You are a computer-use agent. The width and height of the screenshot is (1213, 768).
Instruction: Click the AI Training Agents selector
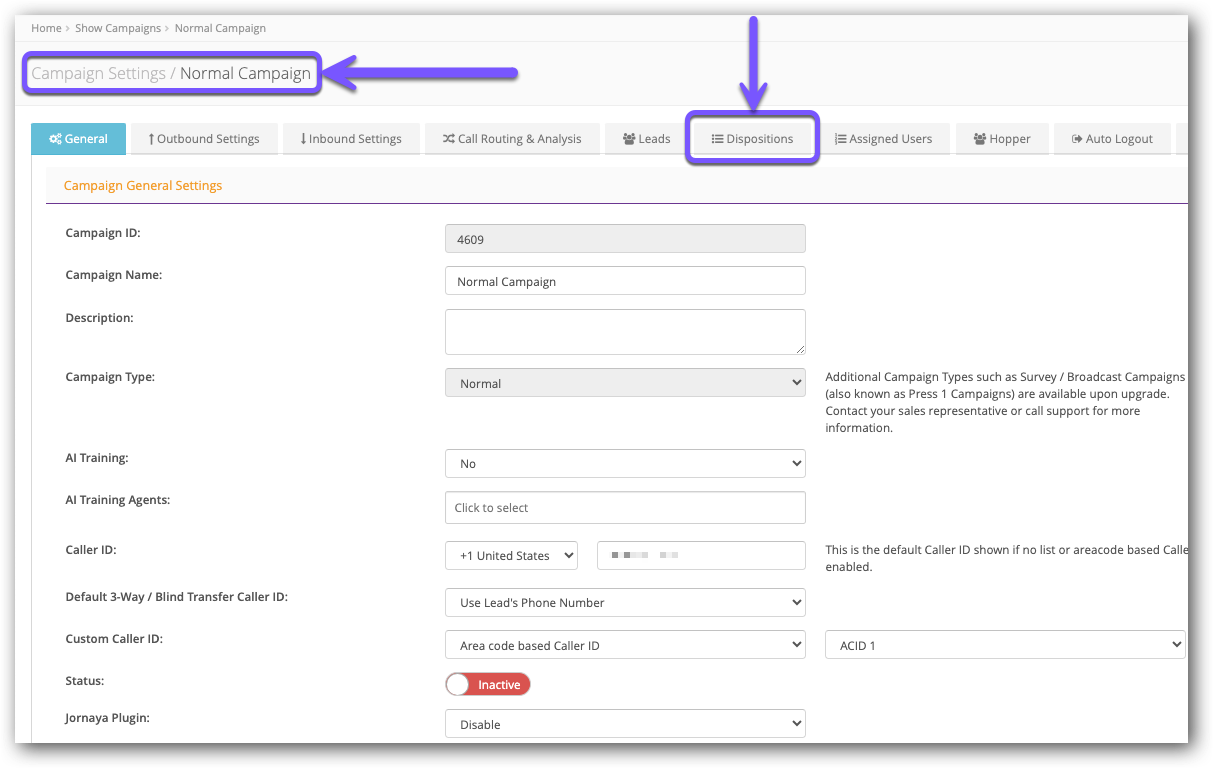tap(625, 507)
